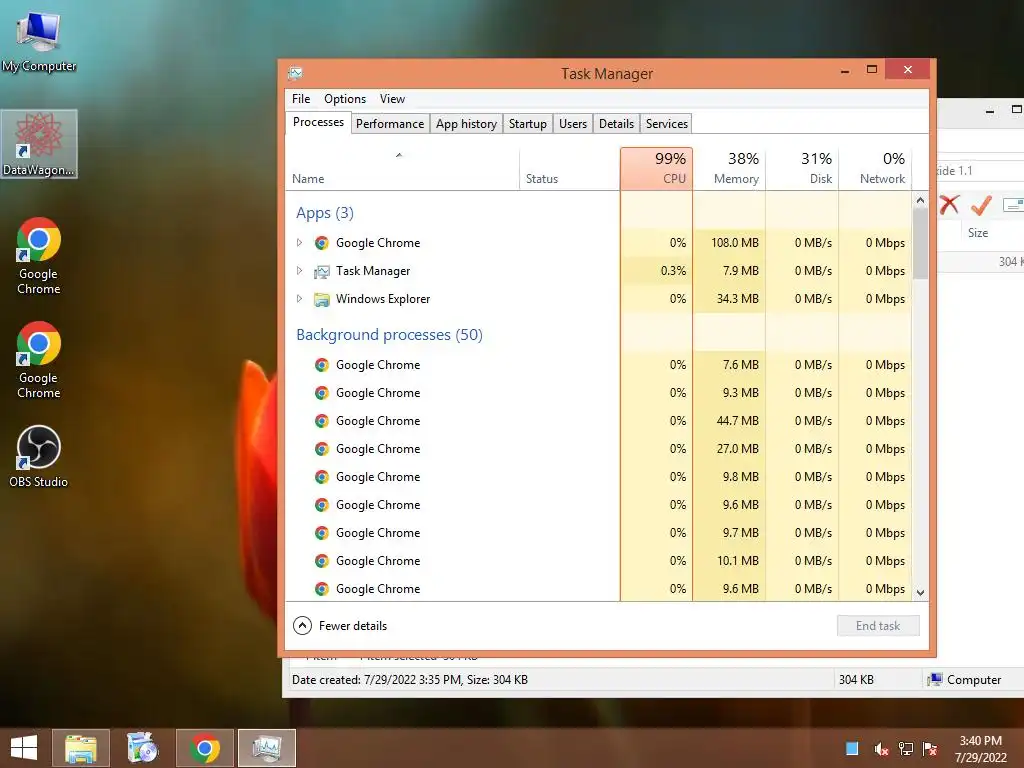Viewport: 1024px width, 768px height.
Task: Open File Explorer from the taskbar
Action: click(81, 748)
